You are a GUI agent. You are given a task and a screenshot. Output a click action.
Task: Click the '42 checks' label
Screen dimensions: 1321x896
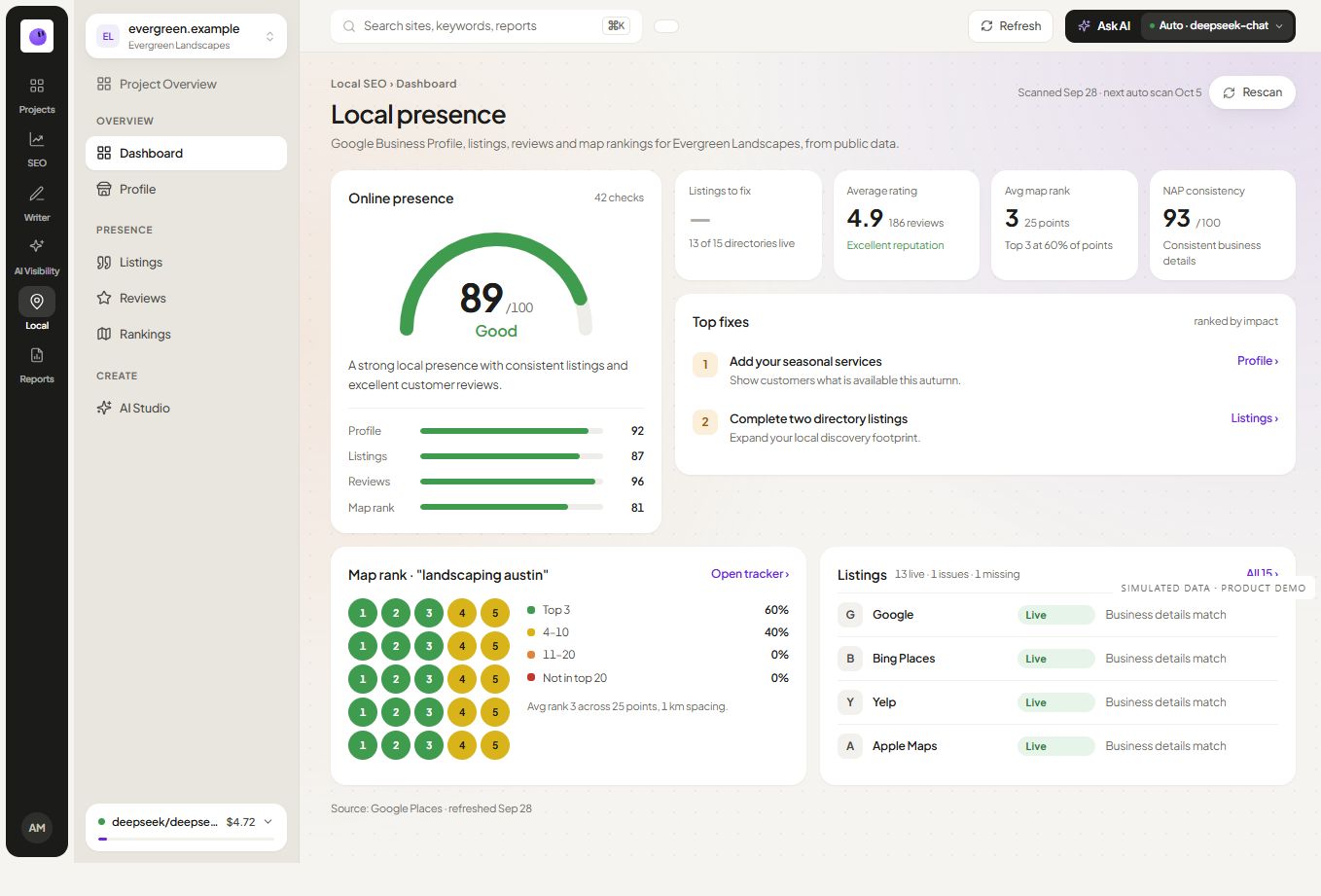pos(619,197)
